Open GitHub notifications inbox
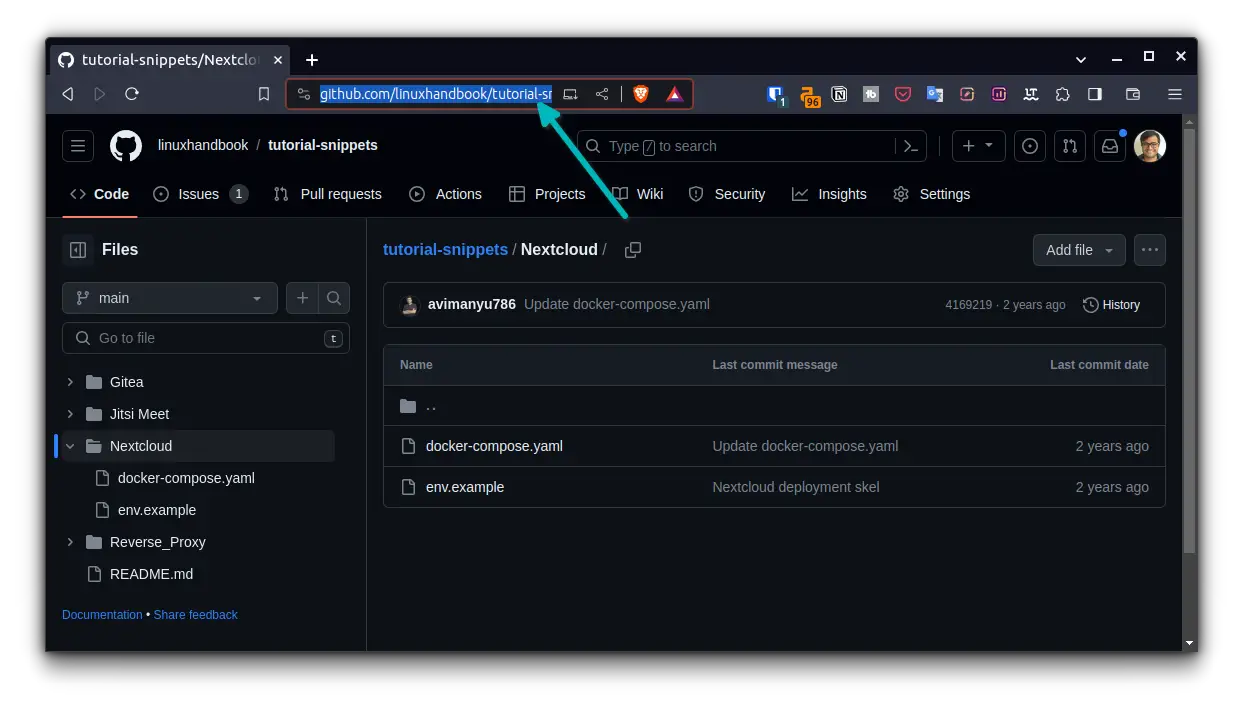 (1110, 146)
